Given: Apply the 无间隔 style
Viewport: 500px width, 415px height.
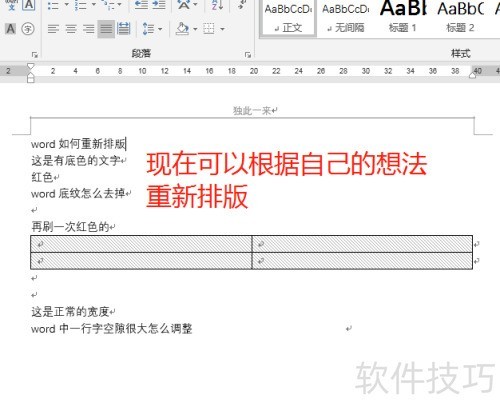Looking at the screenshot, I should click(x=346, y=17).
